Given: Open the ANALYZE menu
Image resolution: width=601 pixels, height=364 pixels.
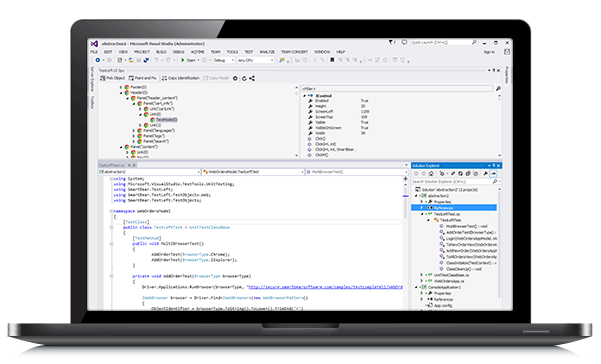Looking at the screenshot, I should 267,52.
